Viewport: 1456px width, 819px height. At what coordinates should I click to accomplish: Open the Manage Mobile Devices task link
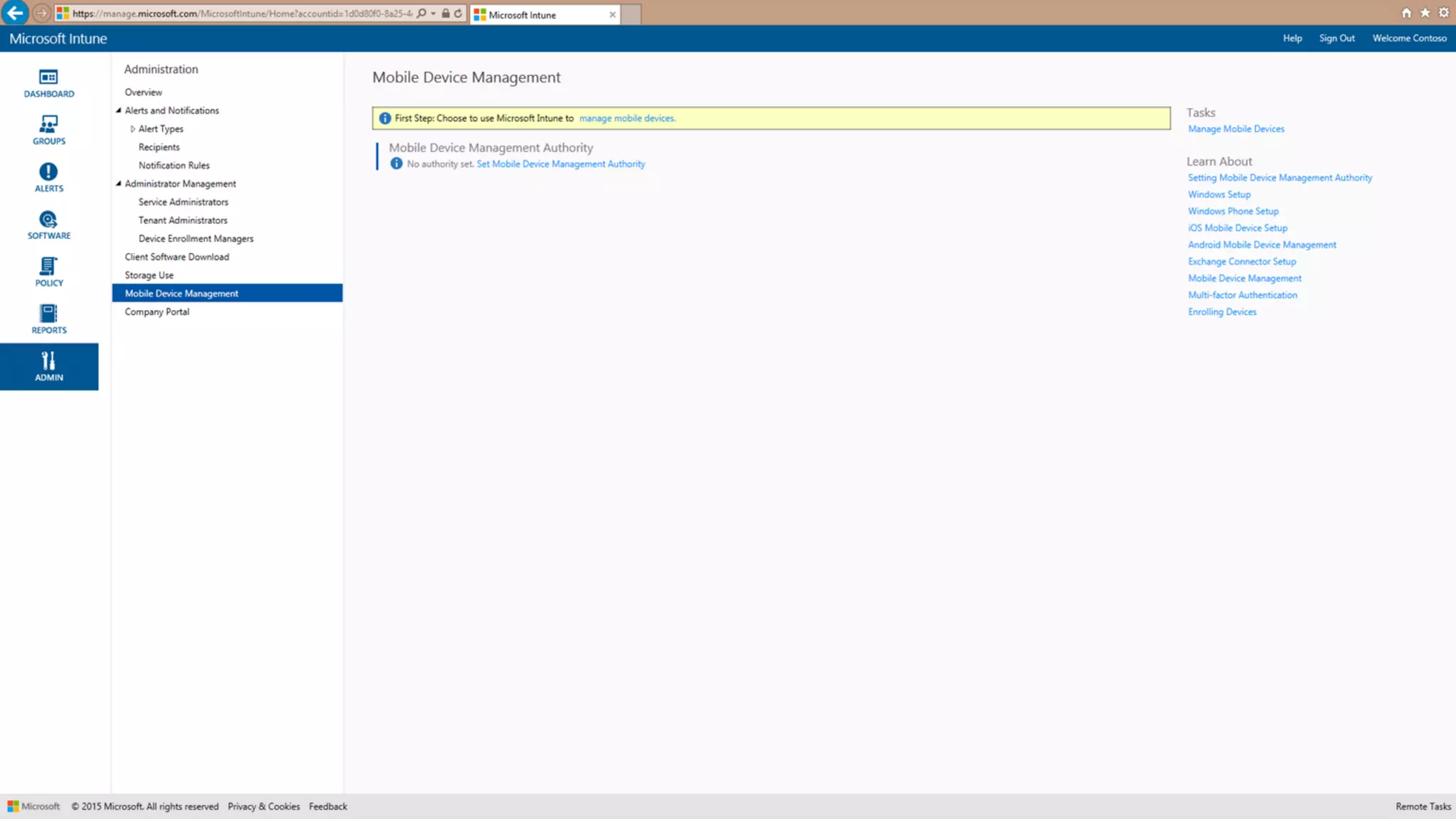(1236, 129)
